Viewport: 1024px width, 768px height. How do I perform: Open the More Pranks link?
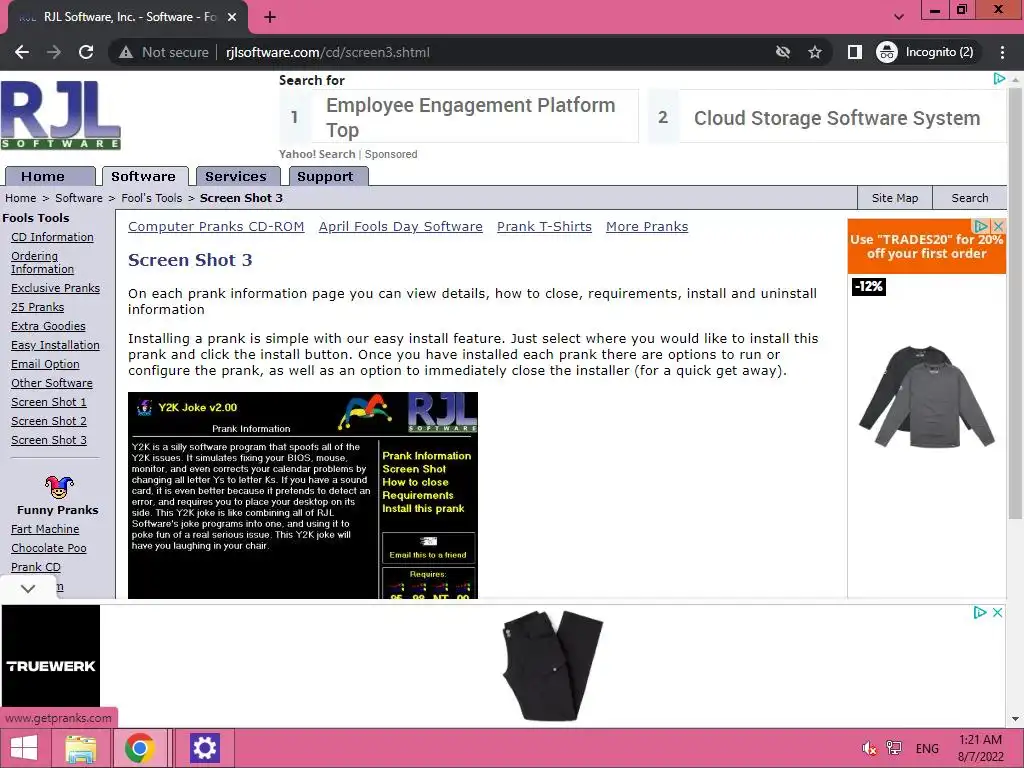pyautogui.click(x=647, y=227)
